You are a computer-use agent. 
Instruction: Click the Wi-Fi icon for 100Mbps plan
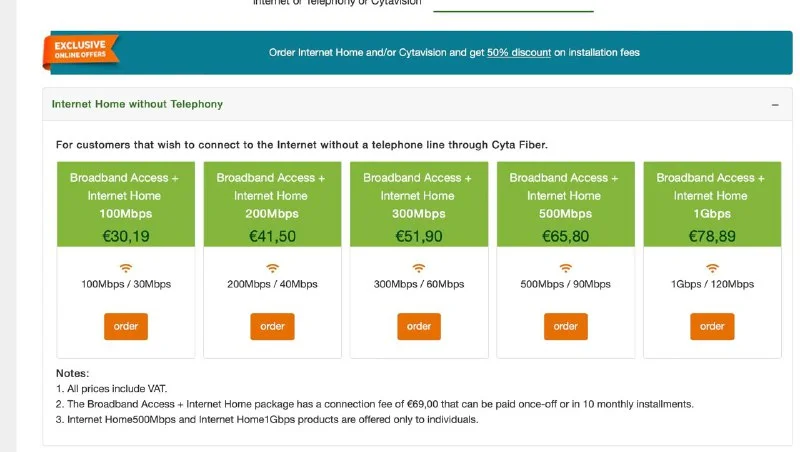click(126, 268)
